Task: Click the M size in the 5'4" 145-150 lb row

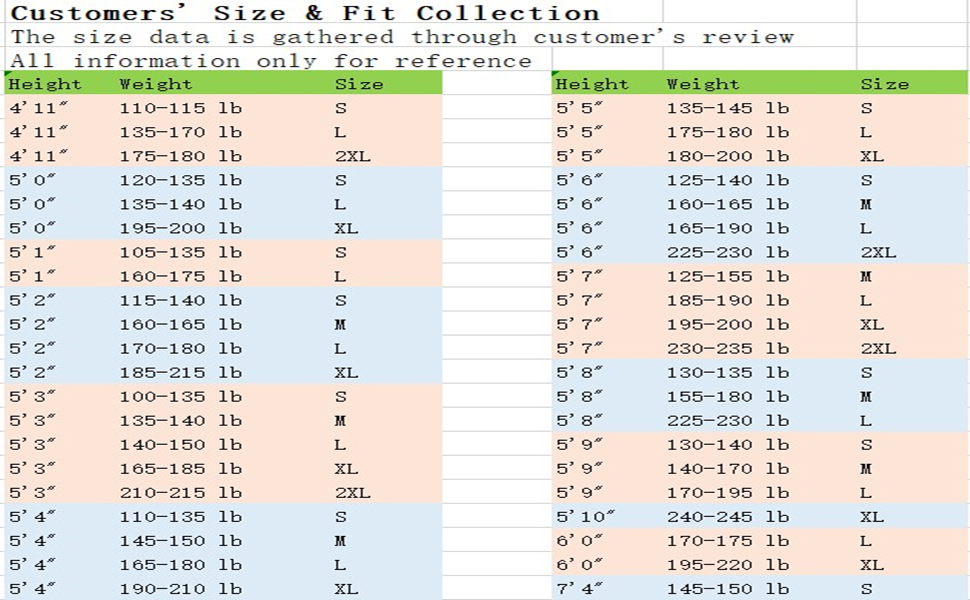Action: (x=340, y=541)
